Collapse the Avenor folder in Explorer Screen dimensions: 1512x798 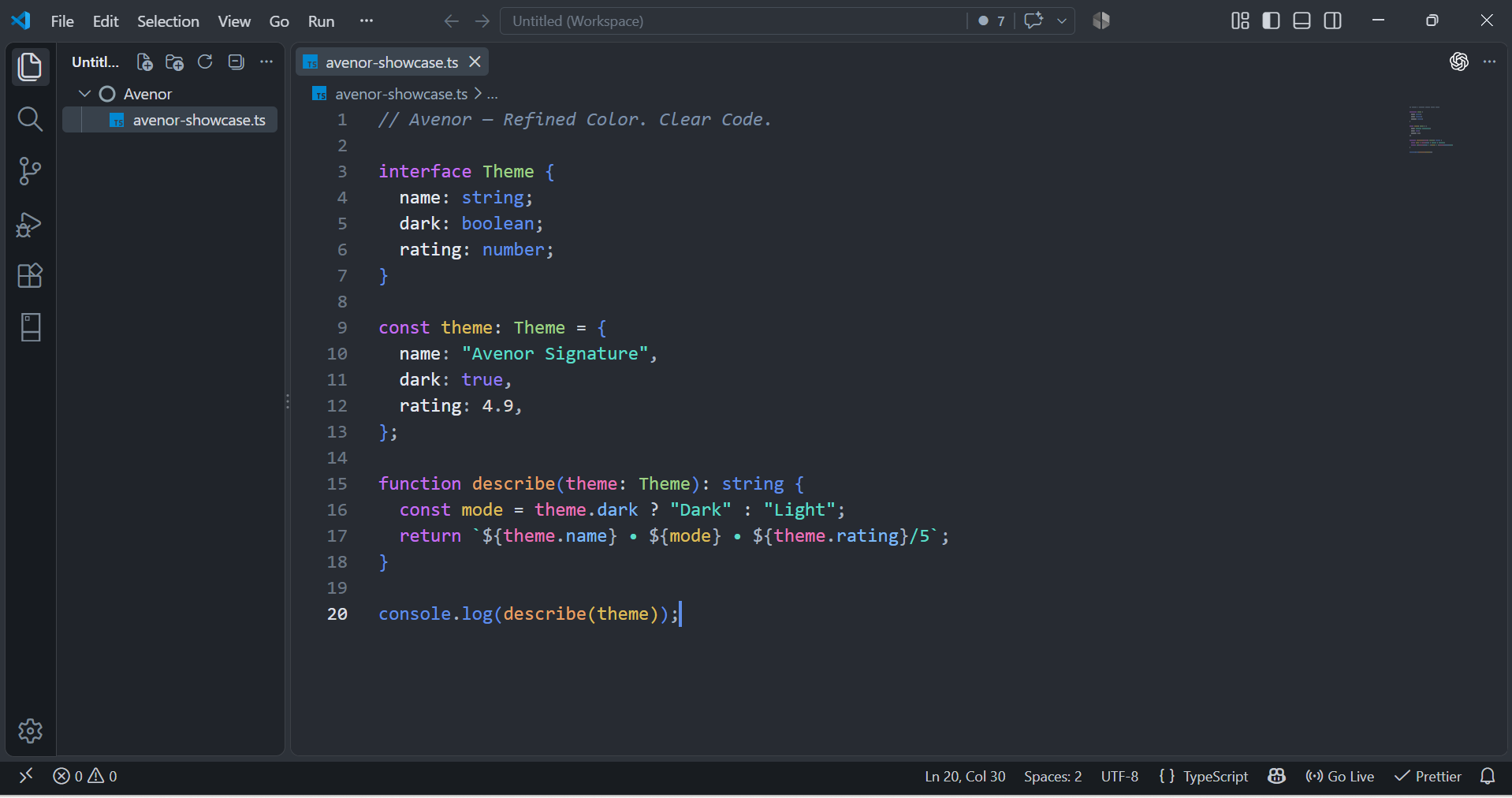click(84, 94)
